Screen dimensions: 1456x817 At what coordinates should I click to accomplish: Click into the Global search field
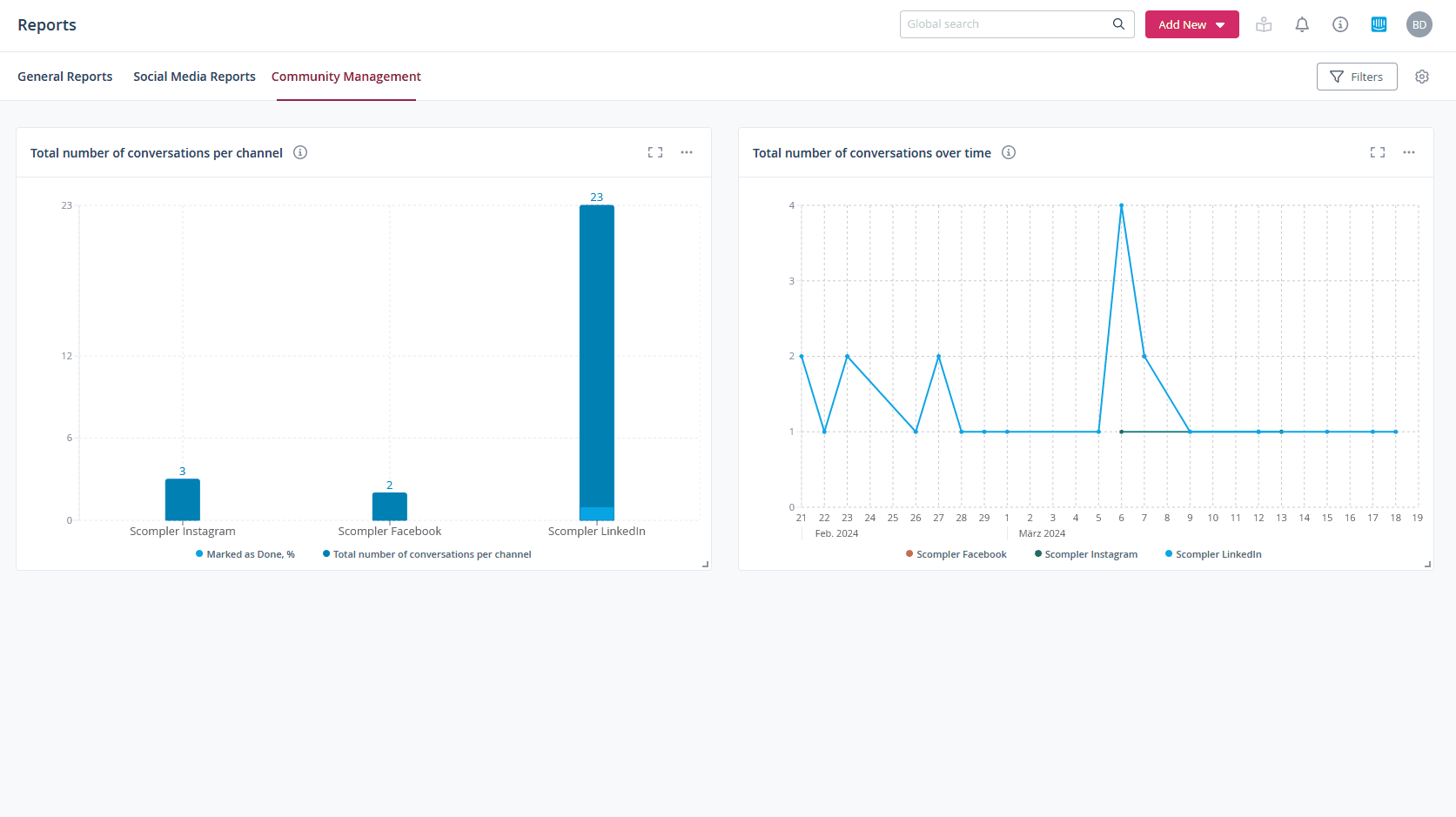[1005, 24]
